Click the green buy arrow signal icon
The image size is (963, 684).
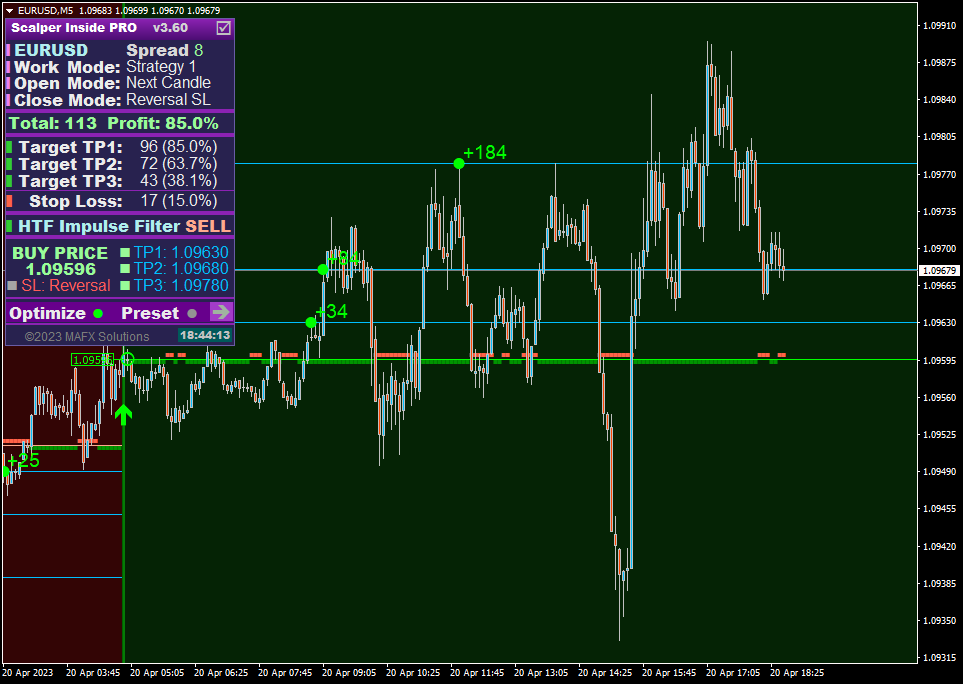pos(123,414)
